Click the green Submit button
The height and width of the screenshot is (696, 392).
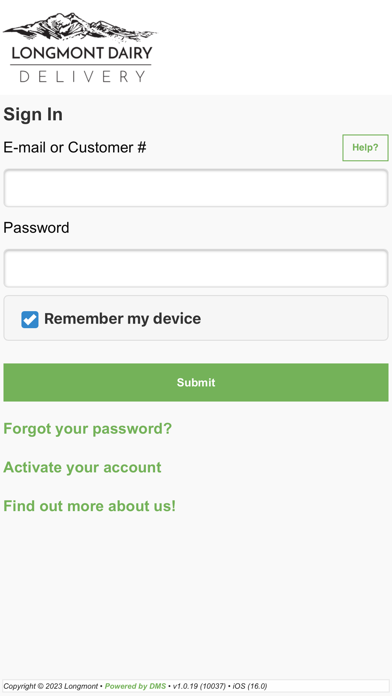[196, 382]
